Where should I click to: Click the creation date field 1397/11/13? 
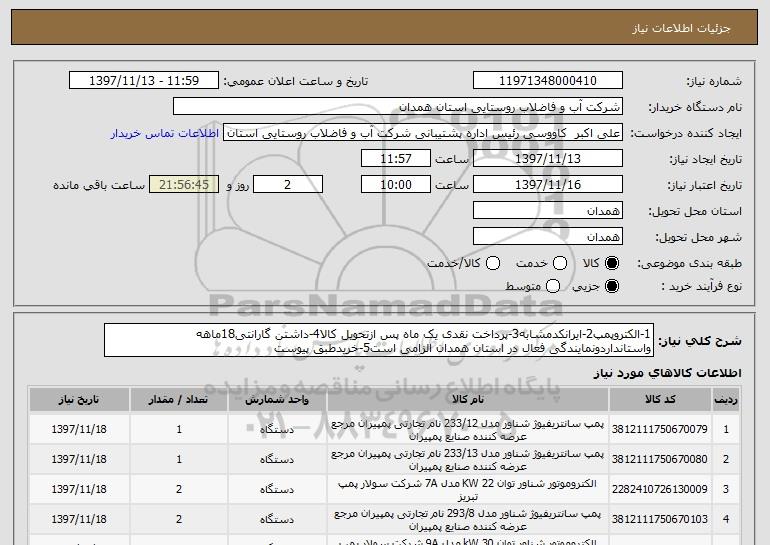pos(548,159)
